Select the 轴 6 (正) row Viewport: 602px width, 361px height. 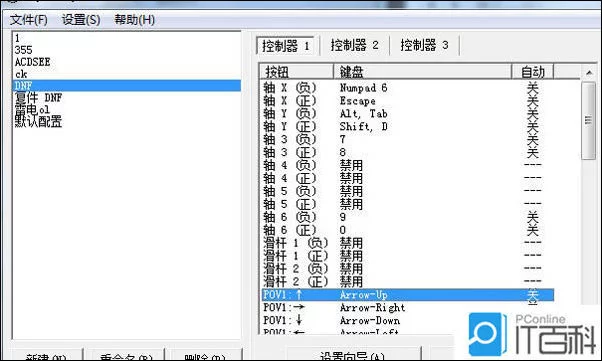408,230
